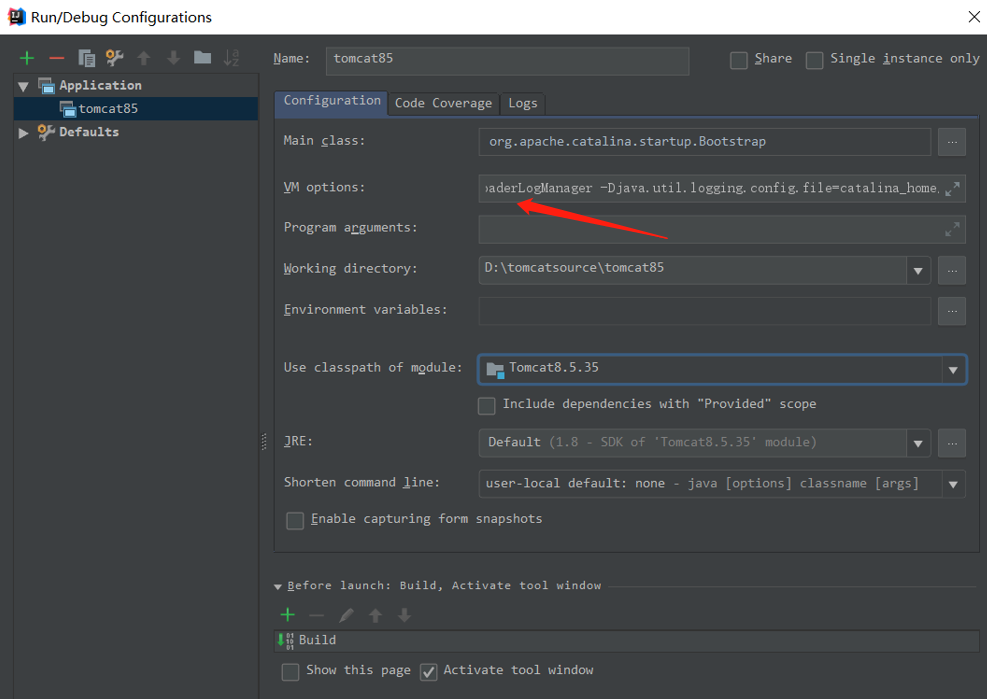Click the Main class input field
Image resolution: width=987 pixels, height=699 pixels.
pos(704,142)
